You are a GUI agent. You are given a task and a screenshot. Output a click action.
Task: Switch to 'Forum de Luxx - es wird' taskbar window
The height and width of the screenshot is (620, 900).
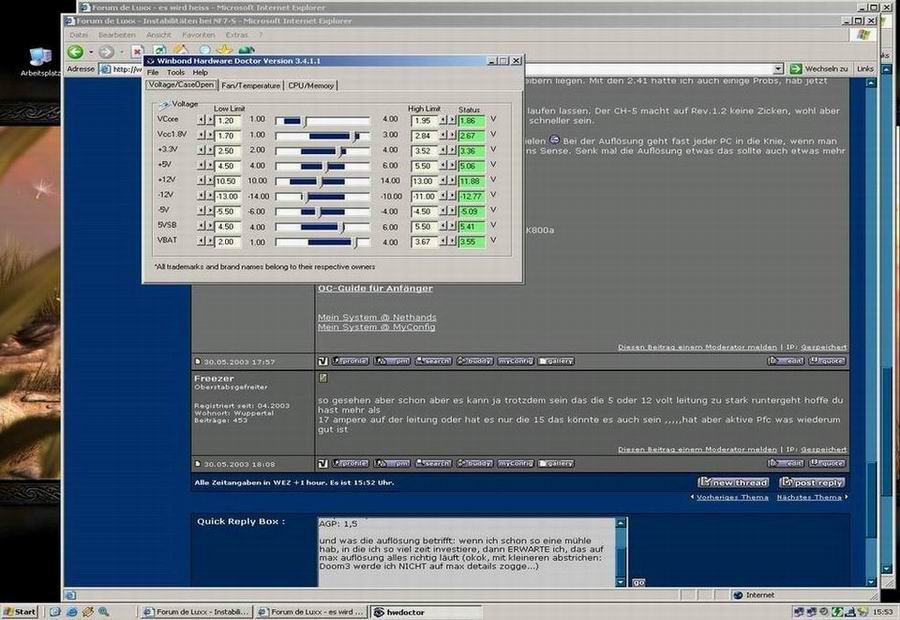311,612
